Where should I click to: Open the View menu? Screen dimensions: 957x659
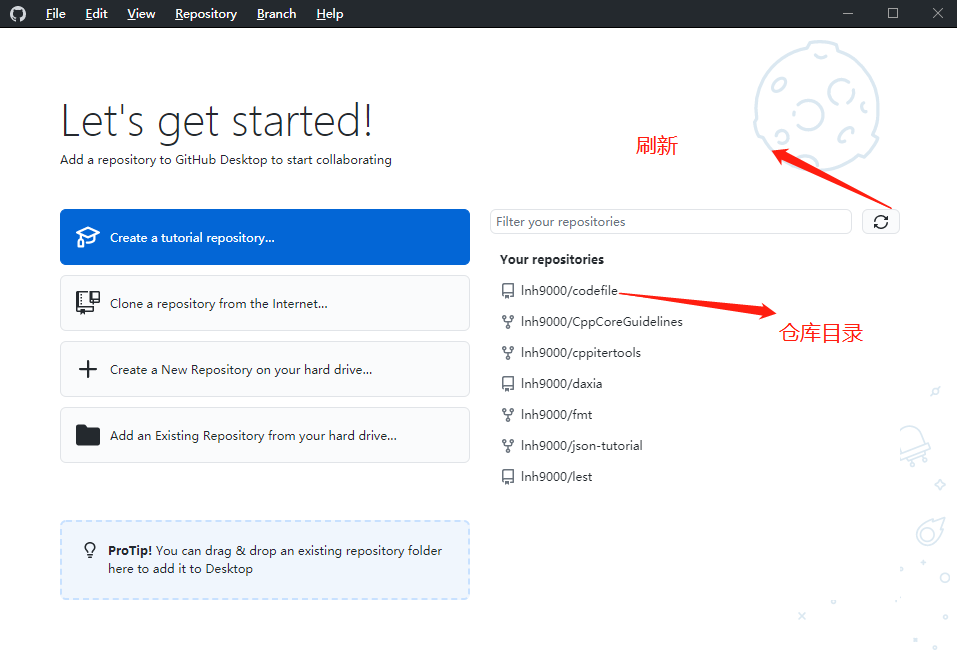(x=141, y=13)
